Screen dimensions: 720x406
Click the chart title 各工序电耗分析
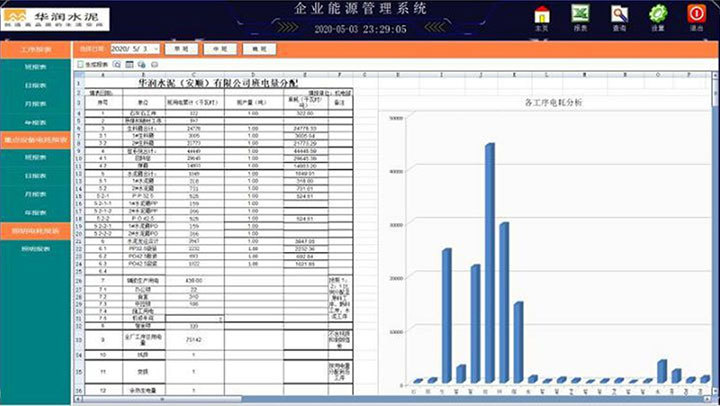(x=553, y=102)
